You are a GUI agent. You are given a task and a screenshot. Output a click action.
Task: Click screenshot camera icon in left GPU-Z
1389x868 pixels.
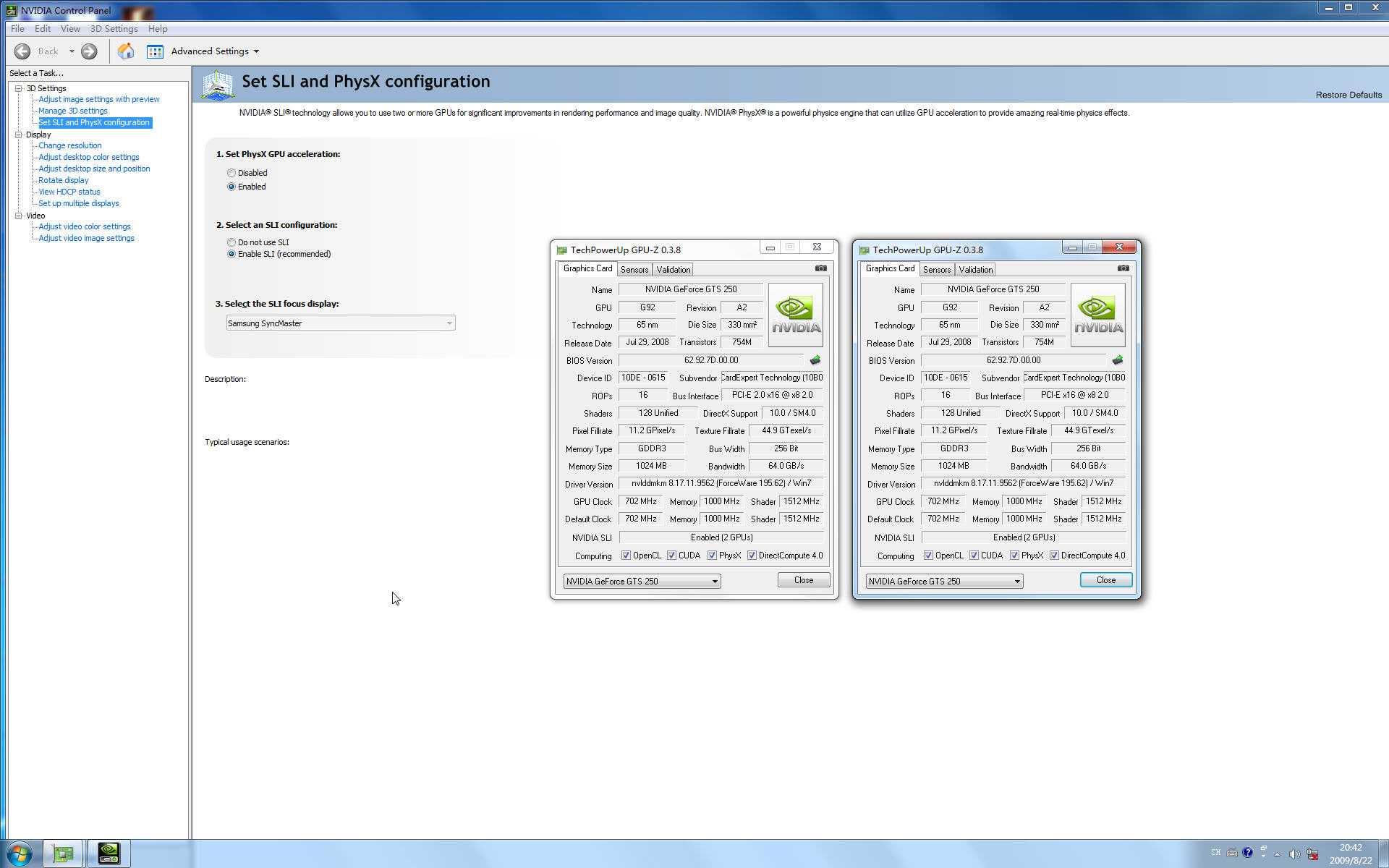click(x=820, y=268)
